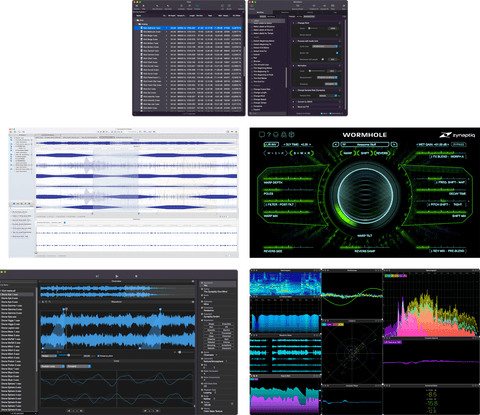Image resolution: width=480 pixels, height=415 pixels.
Task: Adjust the POLES slider in Wormhole
Action: [288, 190]
